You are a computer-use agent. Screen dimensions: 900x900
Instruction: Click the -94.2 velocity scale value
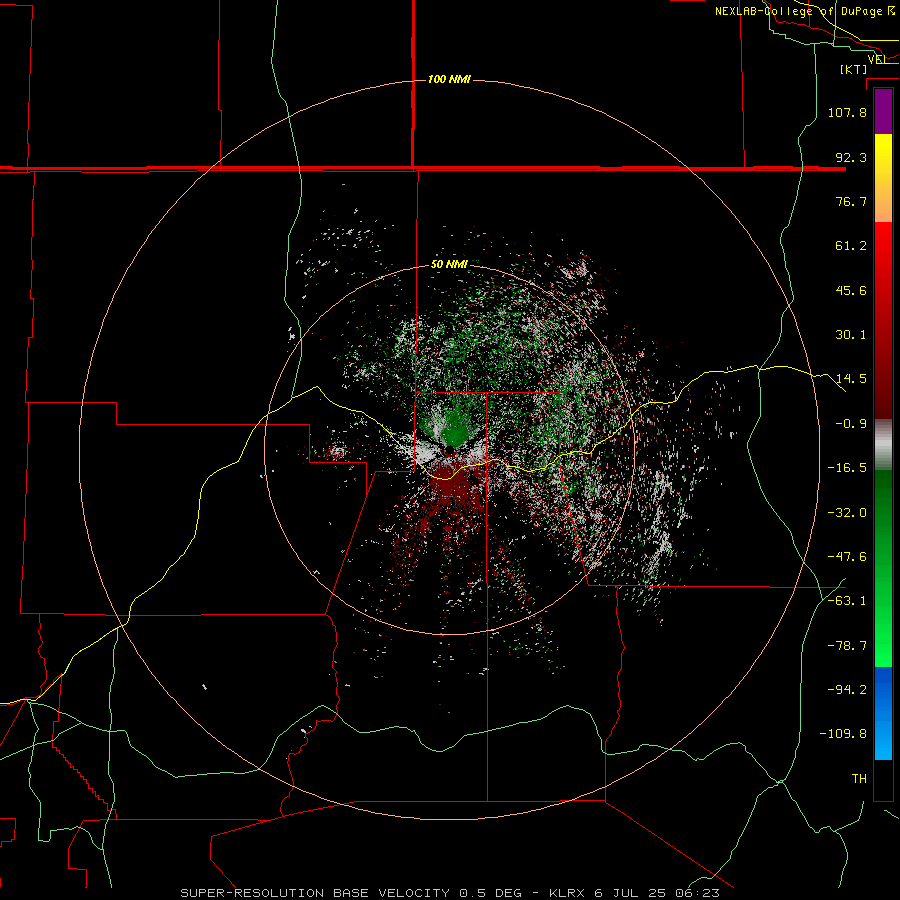(847, 690)
